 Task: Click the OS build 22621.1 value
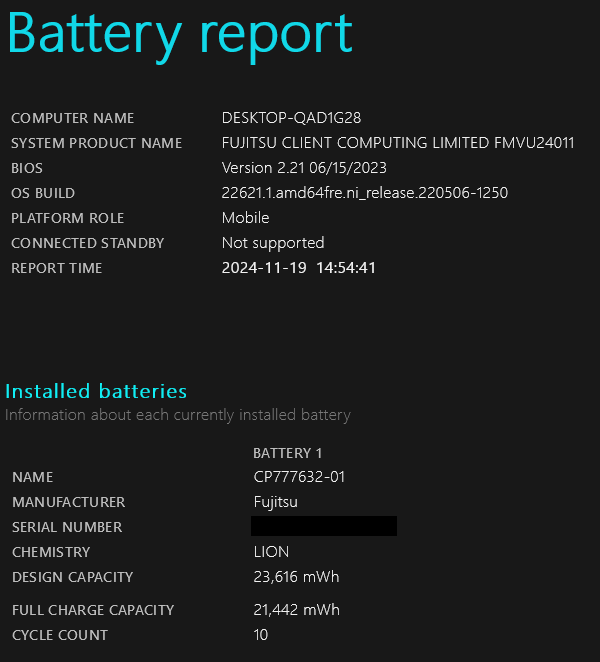click(365, 193)
